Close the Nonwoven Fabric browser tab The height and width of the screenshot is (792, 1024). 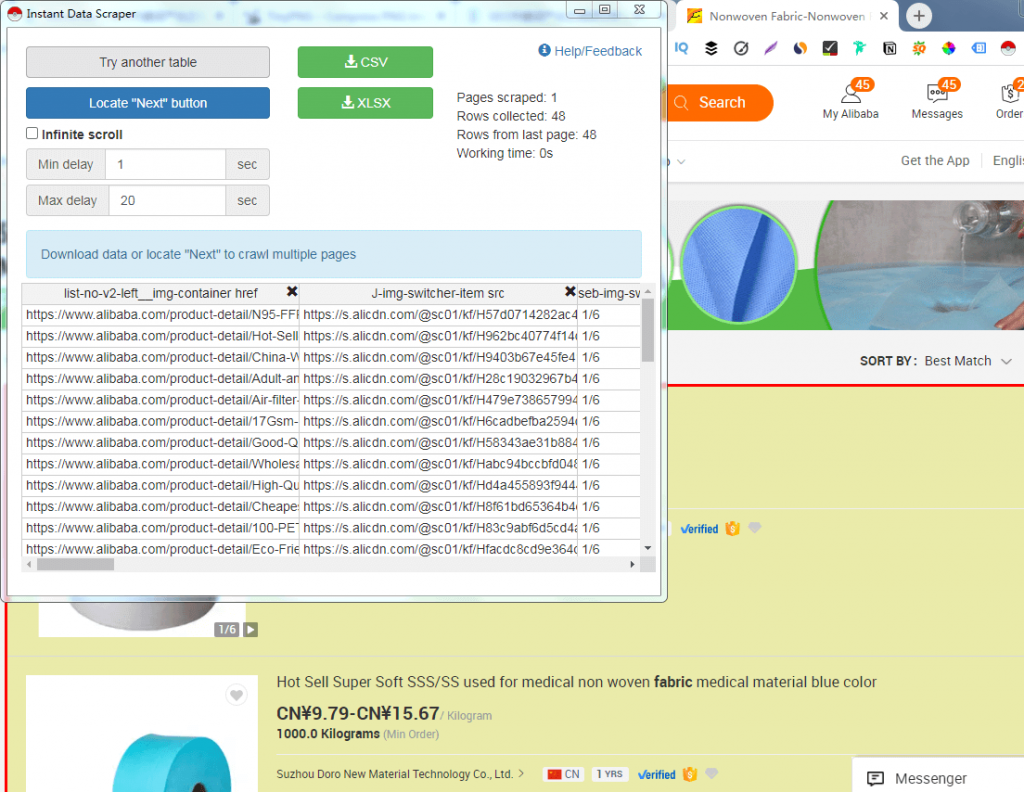pos(884,16)
